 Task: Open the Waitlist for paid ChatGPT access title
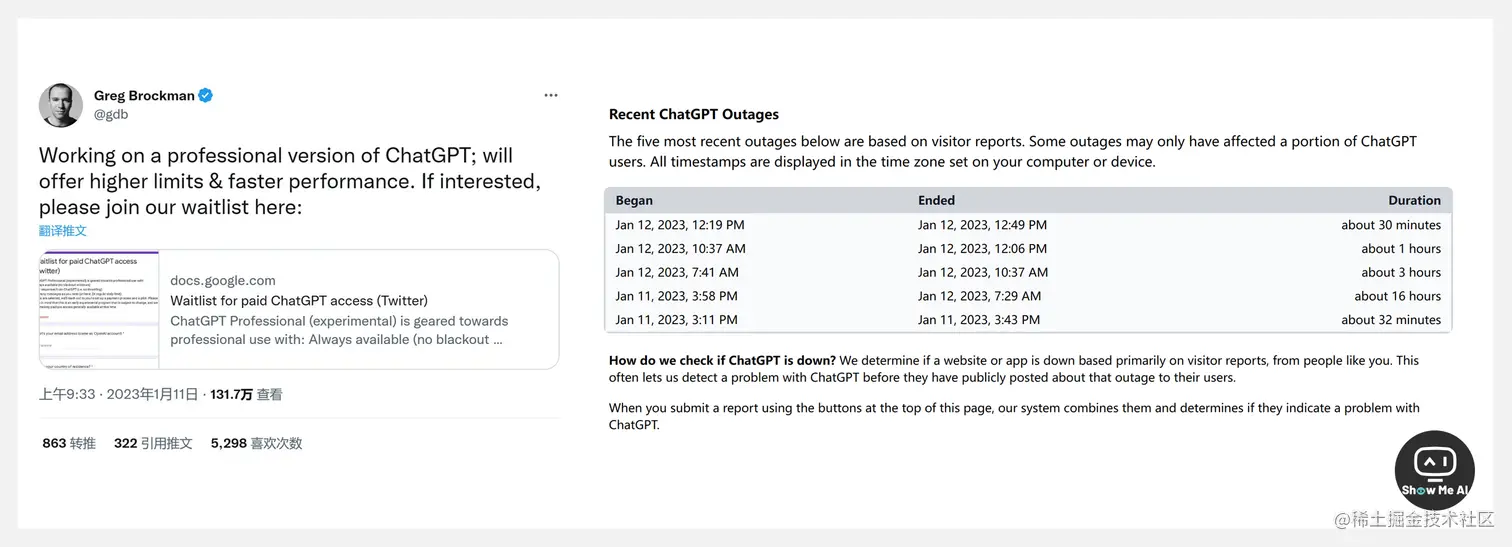pos(299,300)
